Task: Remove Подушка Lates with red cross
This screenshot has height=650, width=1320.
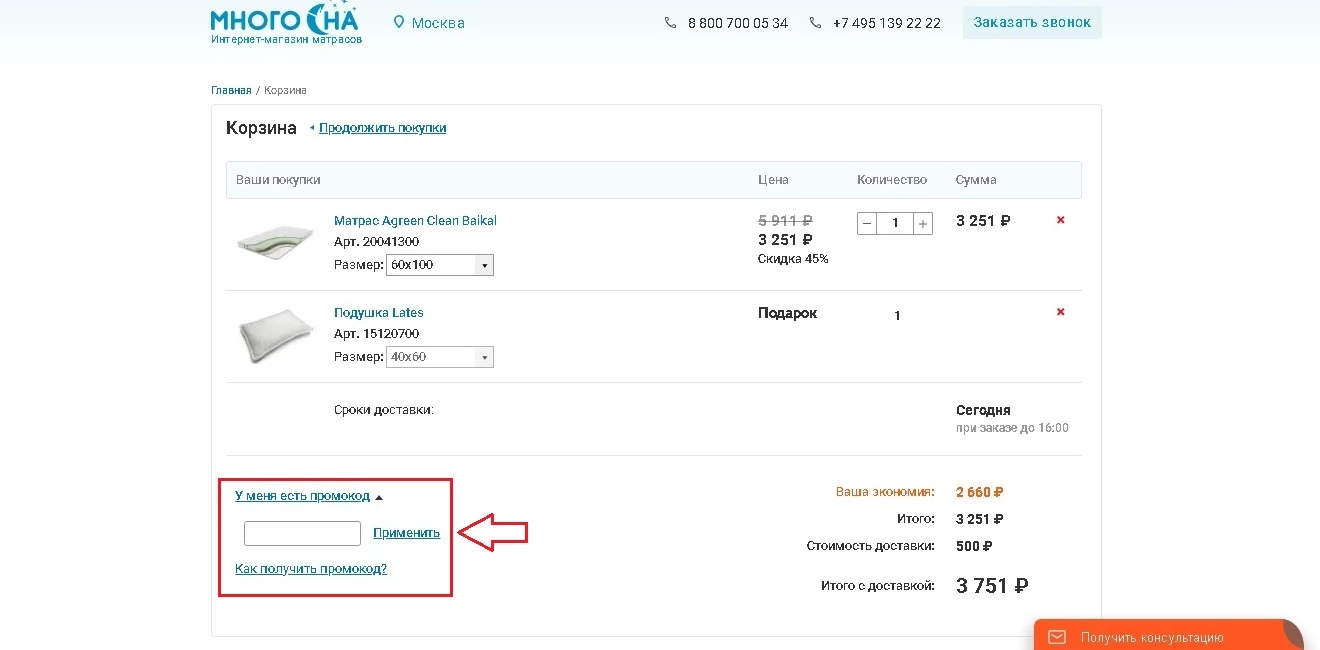Action: [1061, 312]
